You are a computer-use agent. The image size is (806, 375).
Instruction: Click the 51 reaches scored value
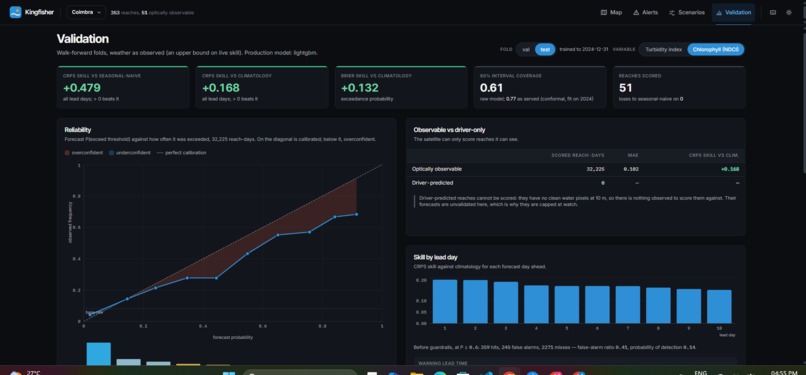pyautogui.click(x=626, y=88)
